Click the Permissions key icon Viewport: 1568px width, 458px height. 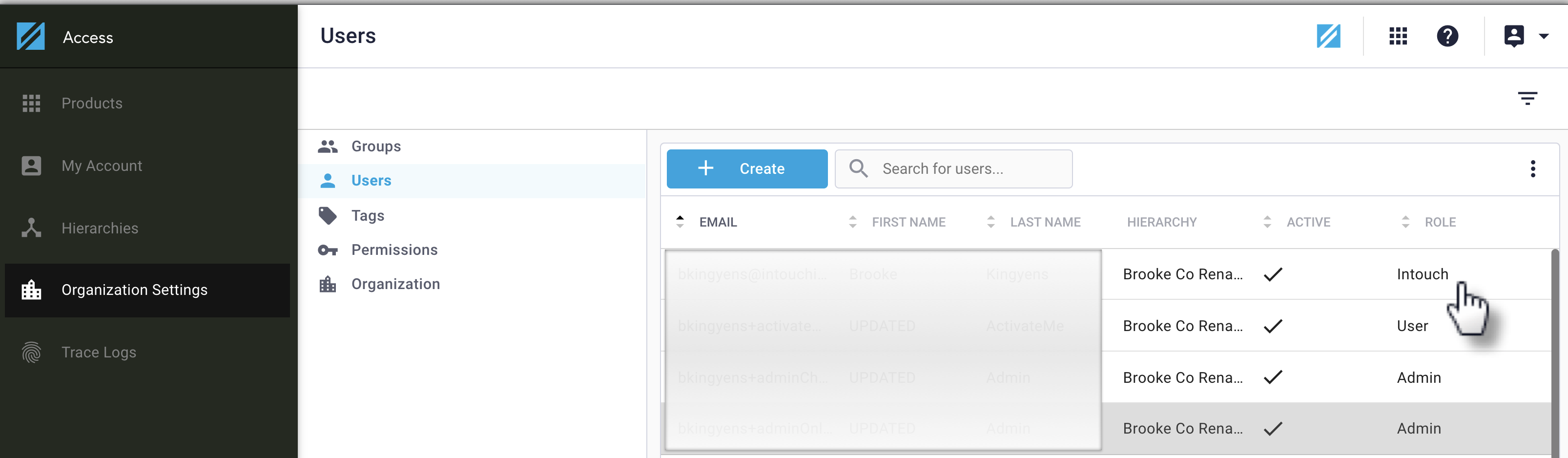[328, 250]
